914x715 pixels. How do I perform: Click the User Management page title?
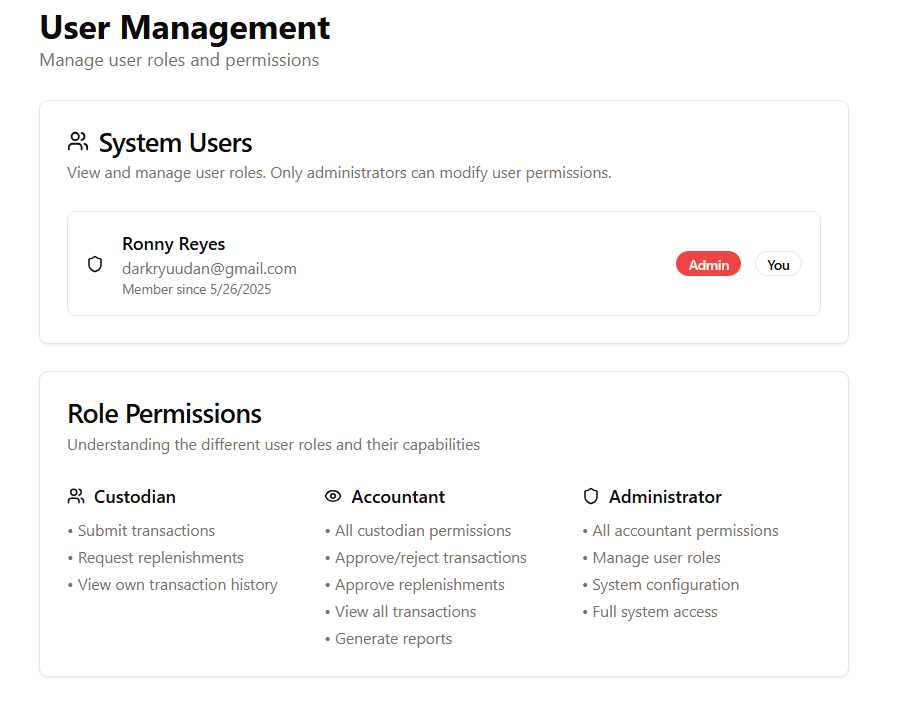click(185, 28)
